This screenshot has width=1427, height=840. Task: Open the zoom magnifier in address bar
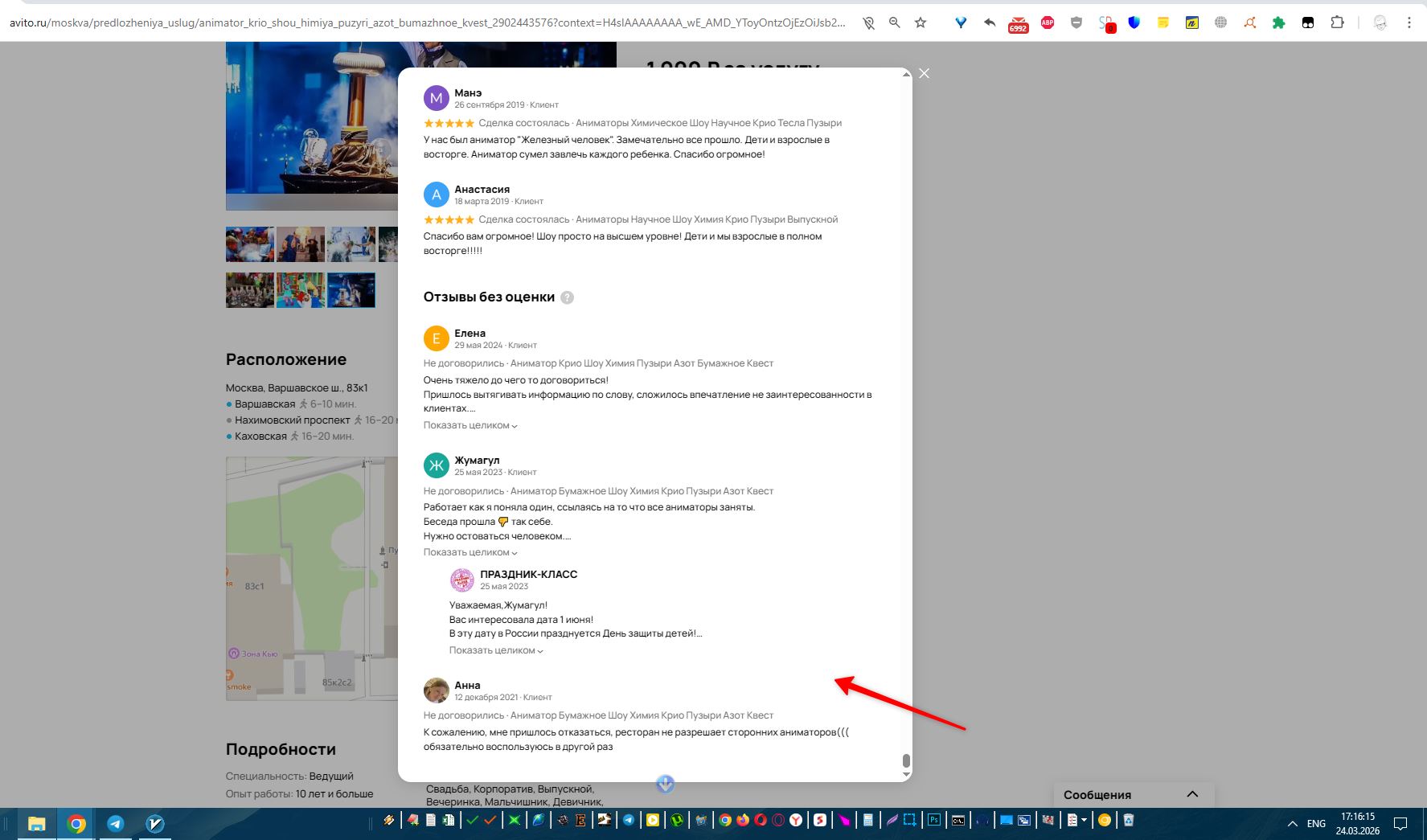coord(894,23)
